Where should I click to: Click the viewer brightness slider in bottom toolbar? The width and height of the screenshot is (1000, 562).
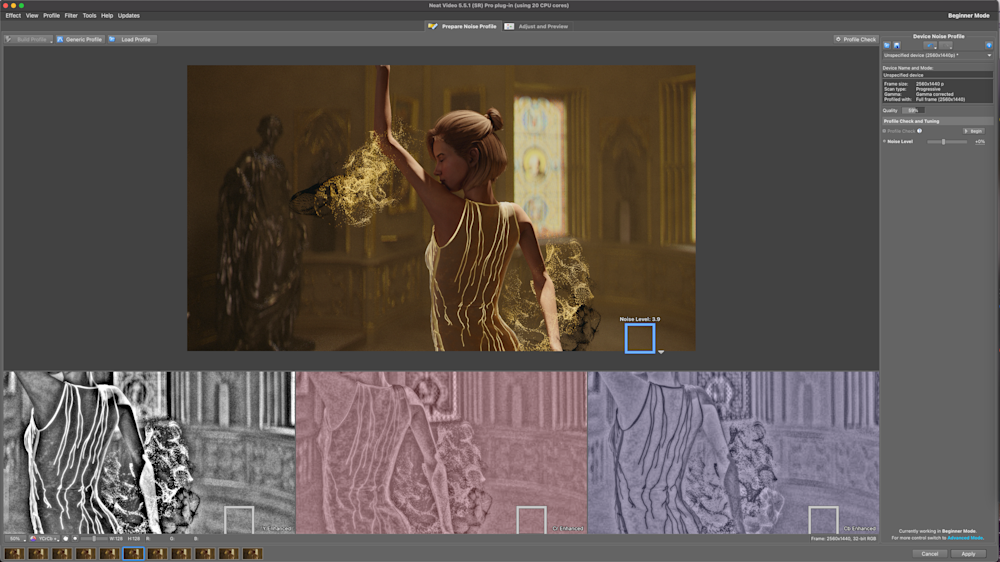tap(94, 538)
